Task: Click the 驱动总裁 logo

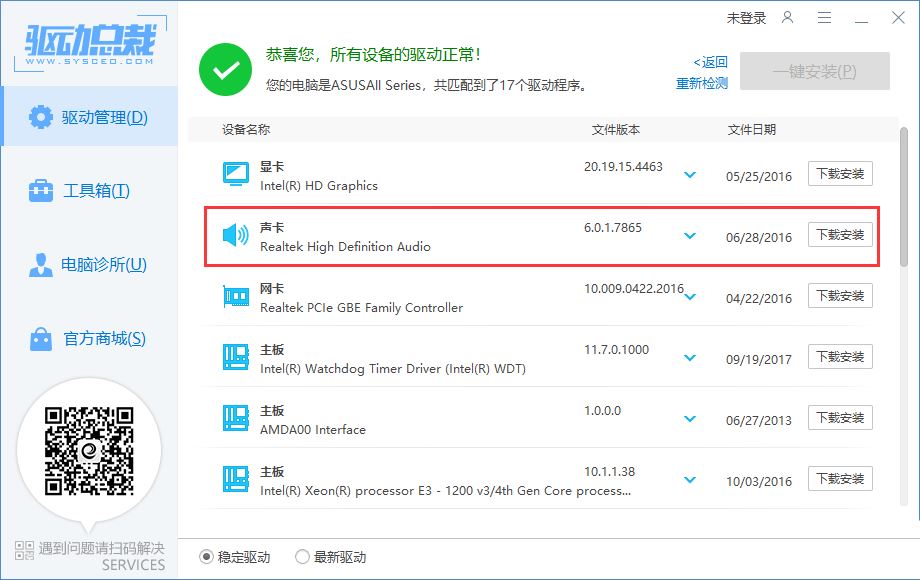Action: coord(90,42)
